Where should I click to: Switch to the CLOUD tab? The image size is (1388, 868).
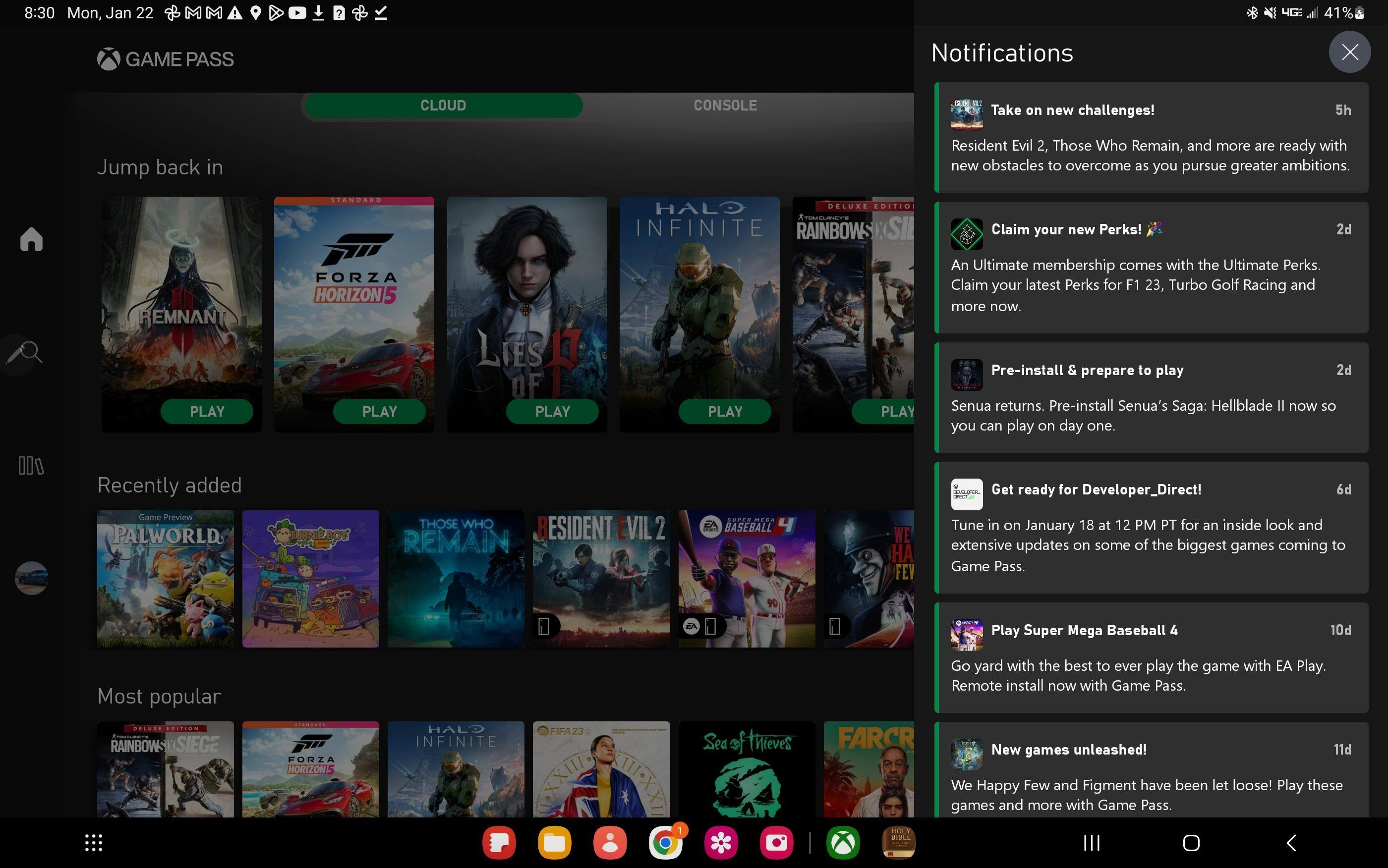click(443, 106)
